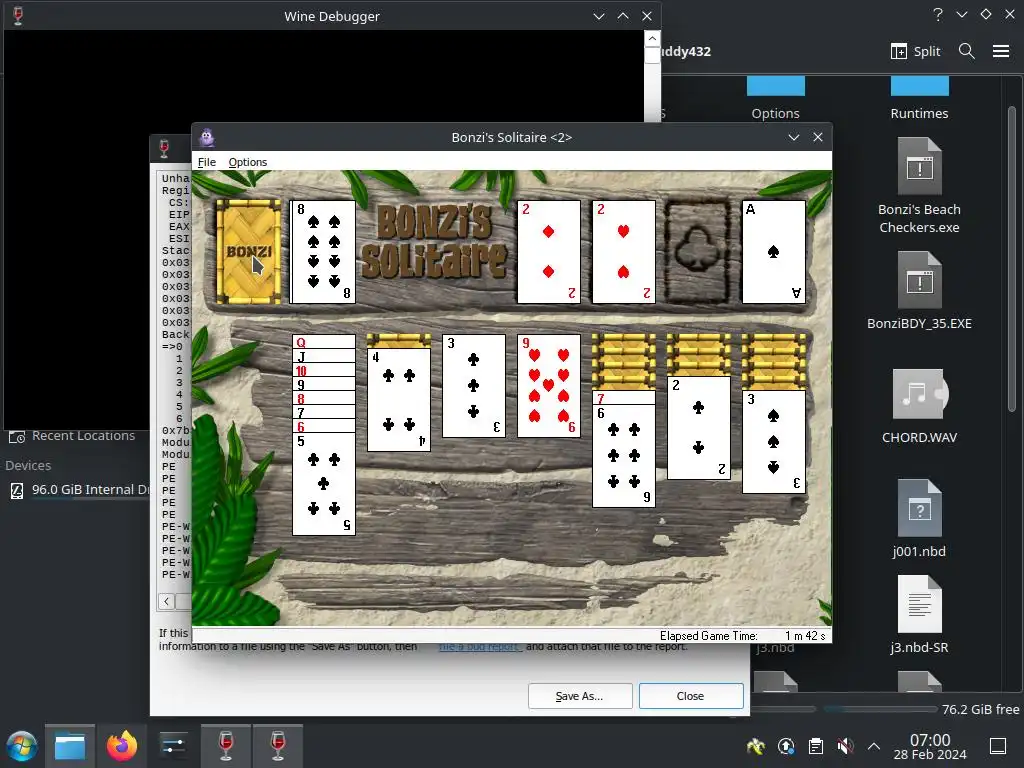Click Save As in debugger dialog
Viewport: 1024px width, 768px height.
pyautogui.click(x=579, y=696)
